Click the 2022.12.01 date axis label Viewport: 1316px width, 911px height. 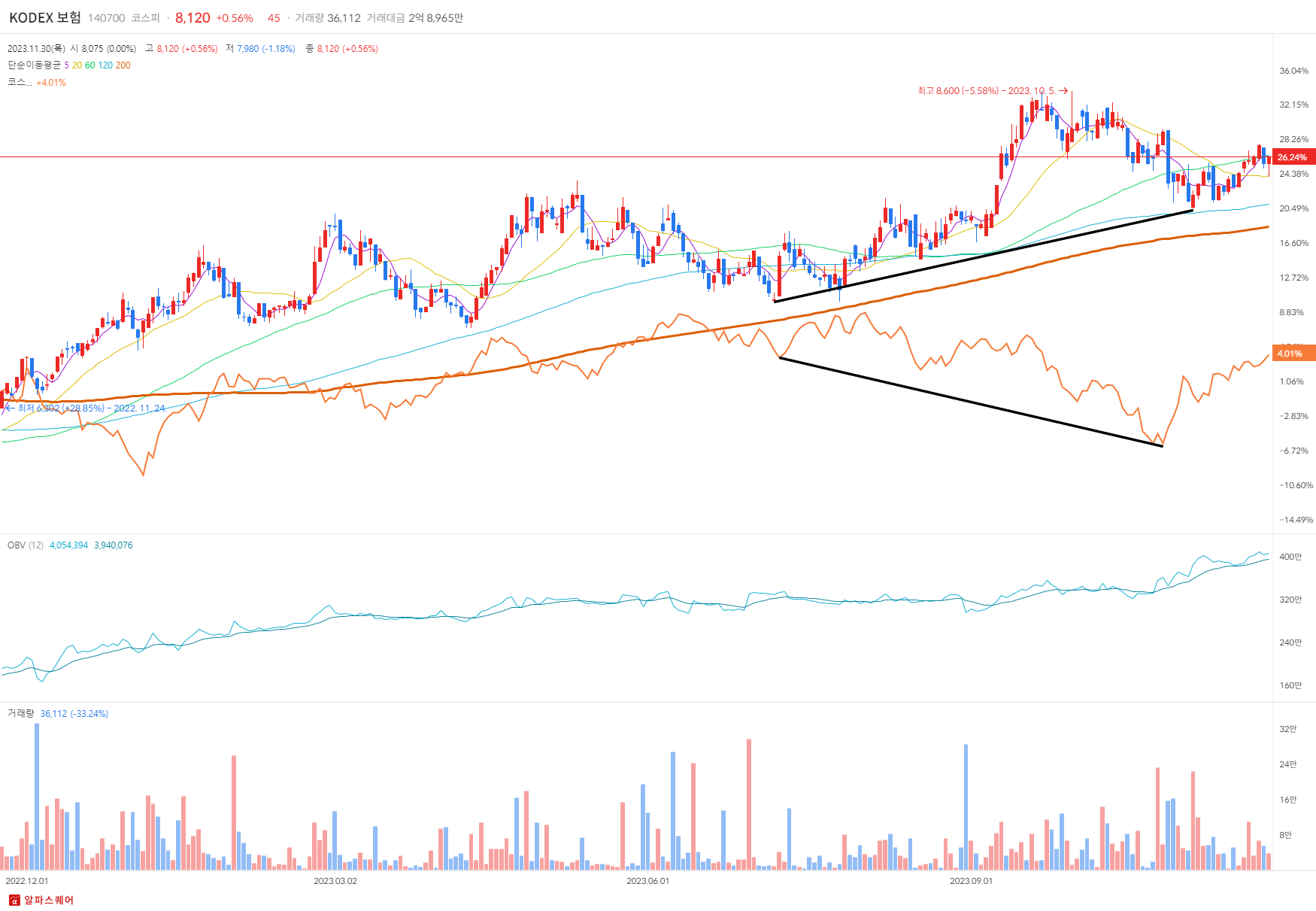pyautogui.click(x=27, y=881)
